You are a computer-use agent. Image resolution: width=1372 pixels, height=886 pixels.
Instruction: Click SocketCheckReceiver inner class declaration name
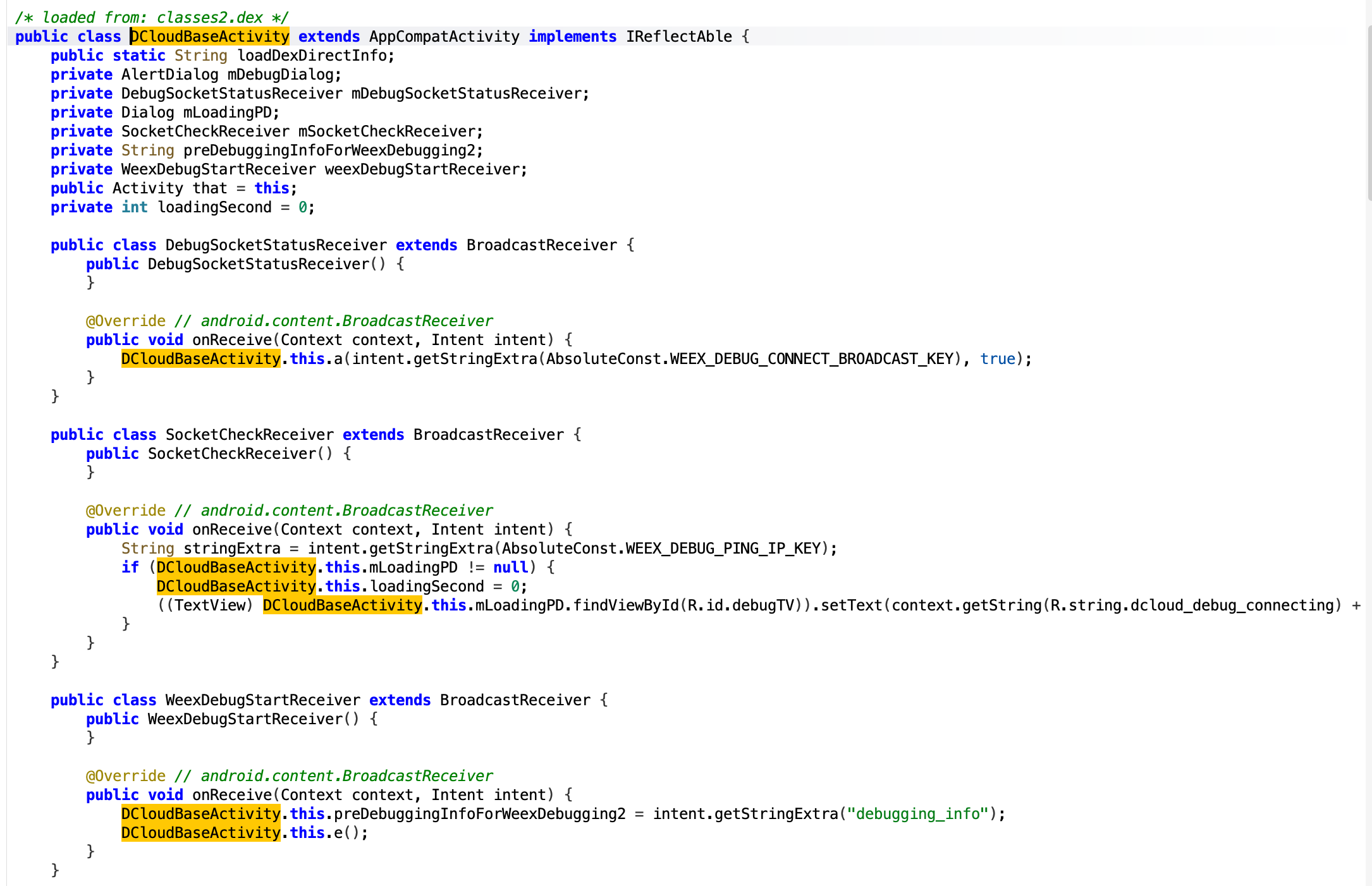click(249, 435)
